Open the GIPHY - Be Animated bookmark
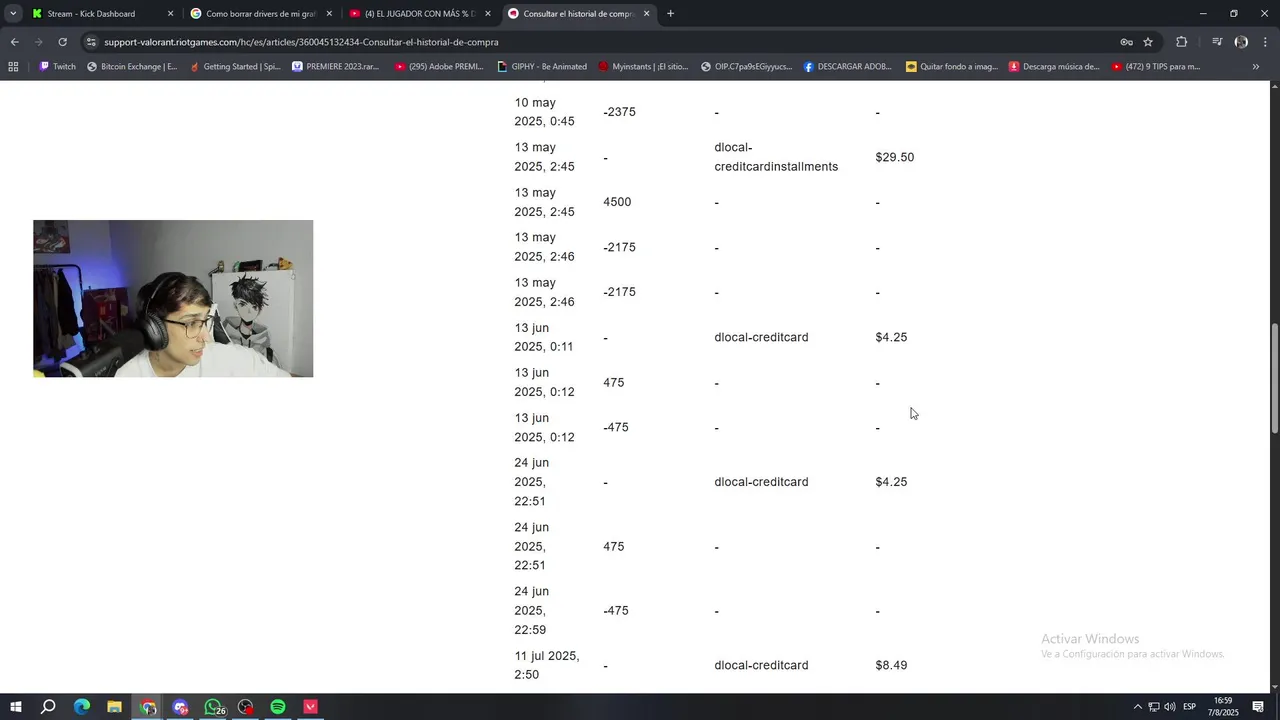1280x720 pixels. point(542,67)
